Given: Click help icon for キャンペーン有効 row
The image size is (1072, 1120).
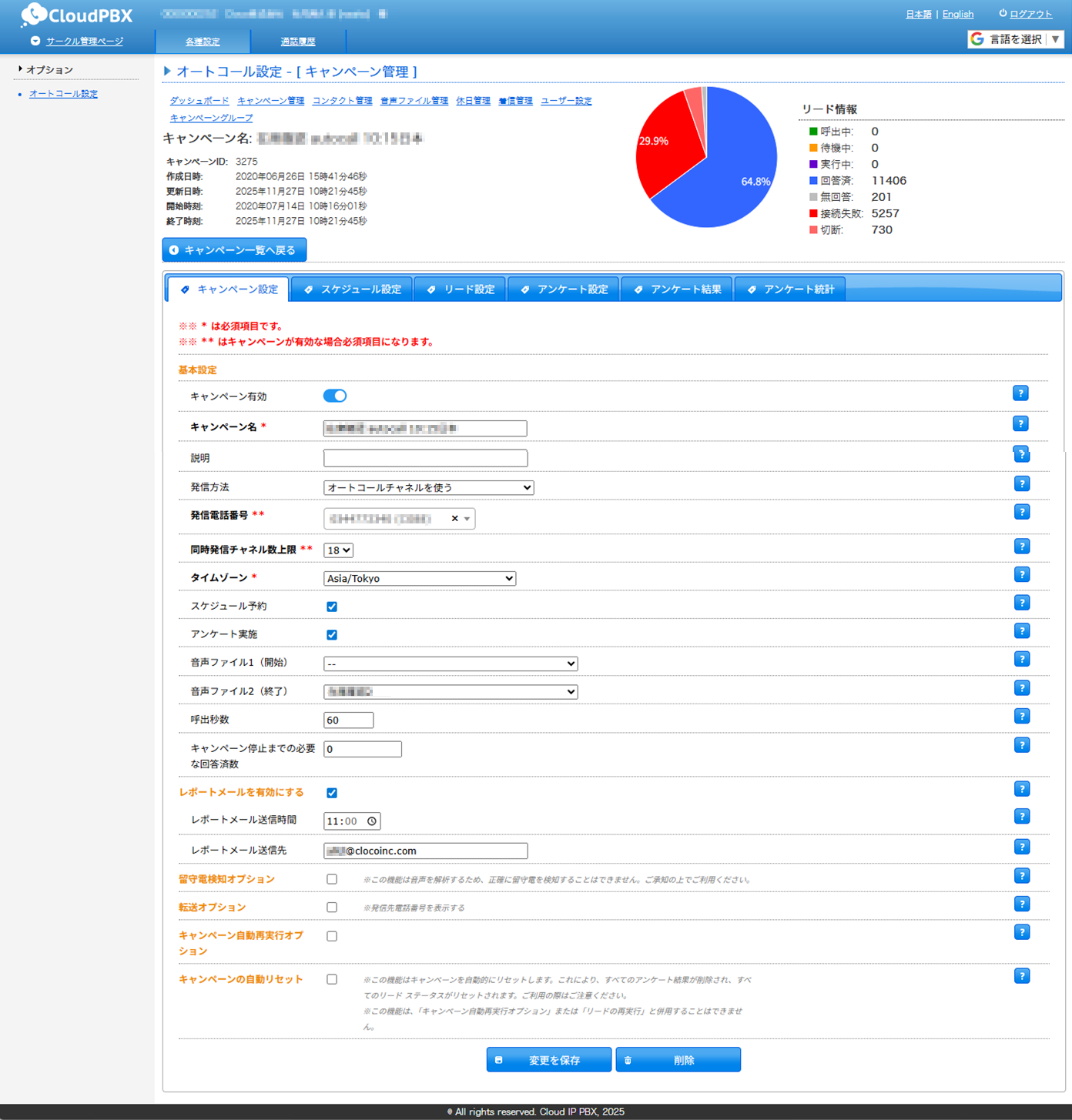Looking at the screenshot, I should click(x=1020, y=393).
